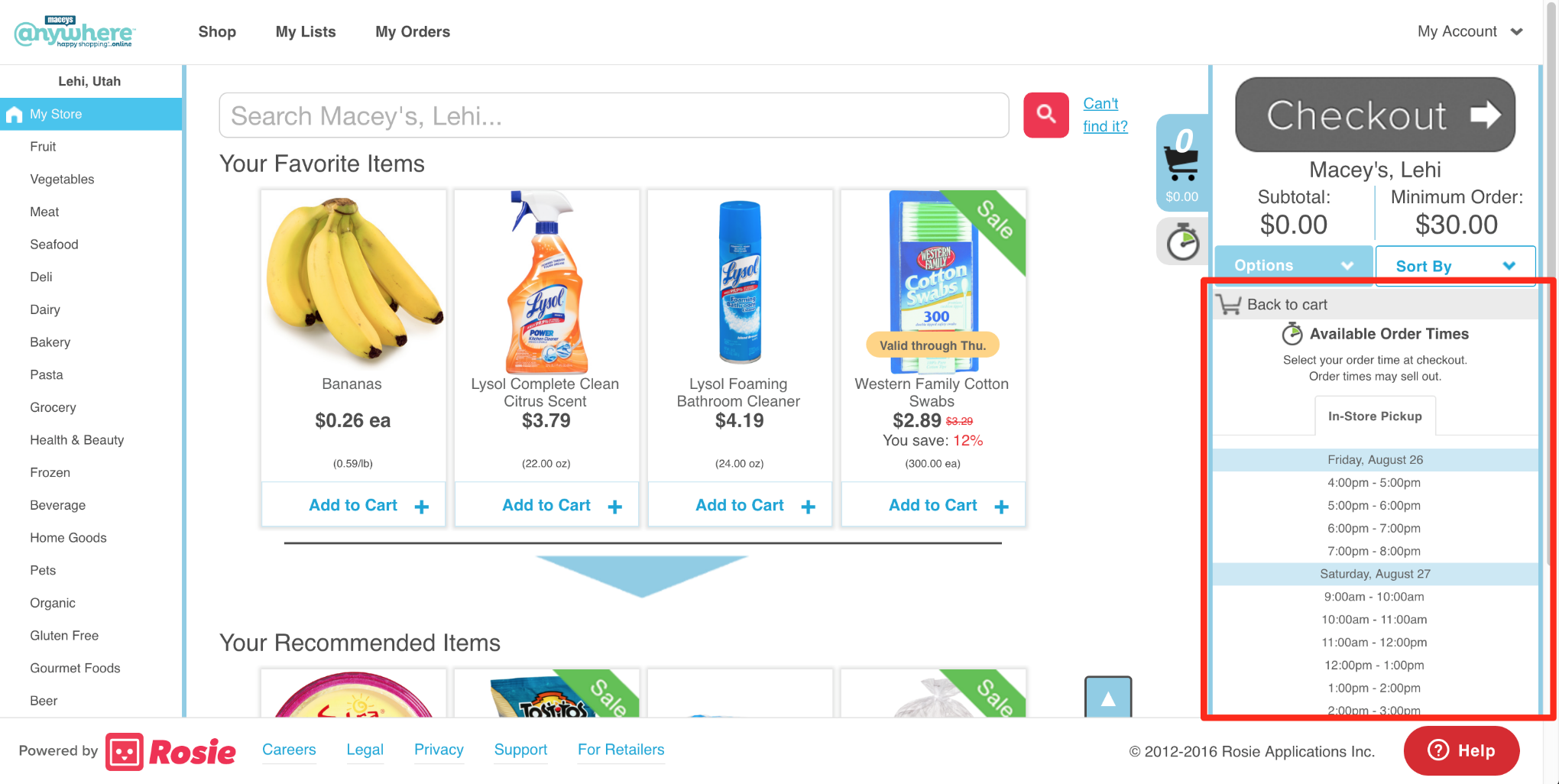Click the scroll-to-top arrow button
Image resolution: width=1559 pixels, height=784 pixels.
coord(1107,697)
